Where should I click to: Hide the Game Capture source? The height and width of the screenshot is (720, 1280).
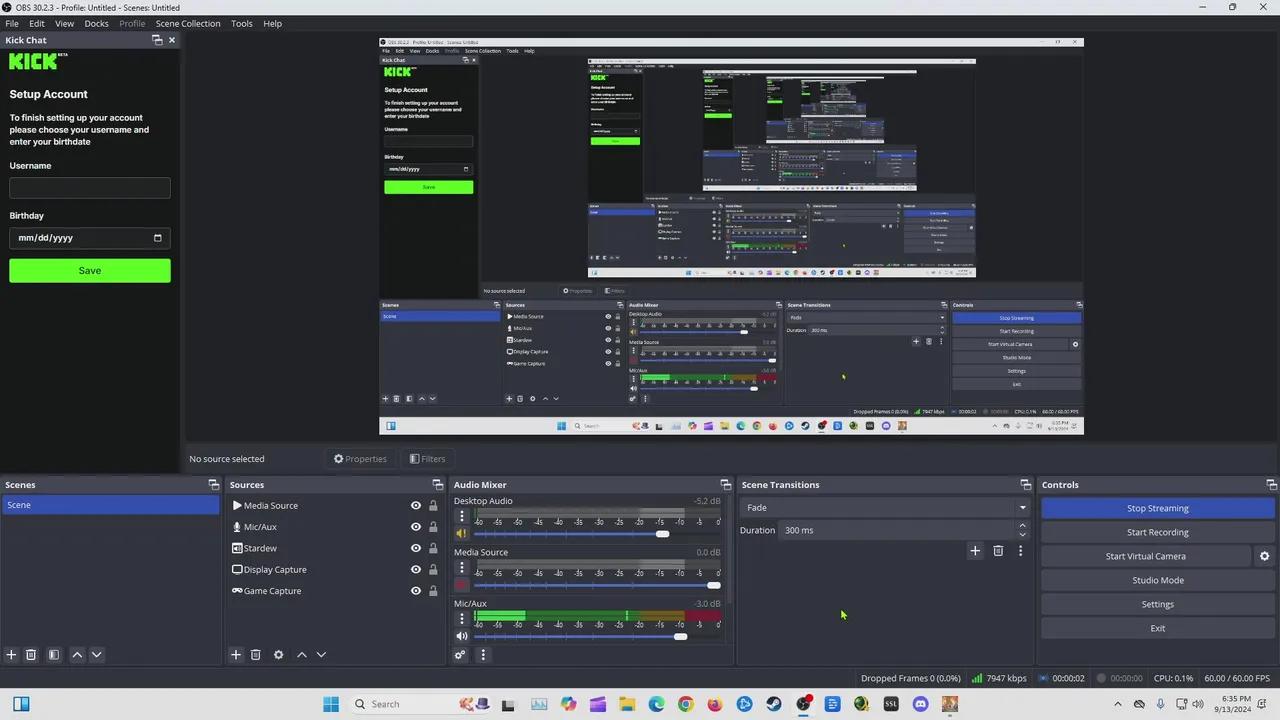[x=416, y=591]
